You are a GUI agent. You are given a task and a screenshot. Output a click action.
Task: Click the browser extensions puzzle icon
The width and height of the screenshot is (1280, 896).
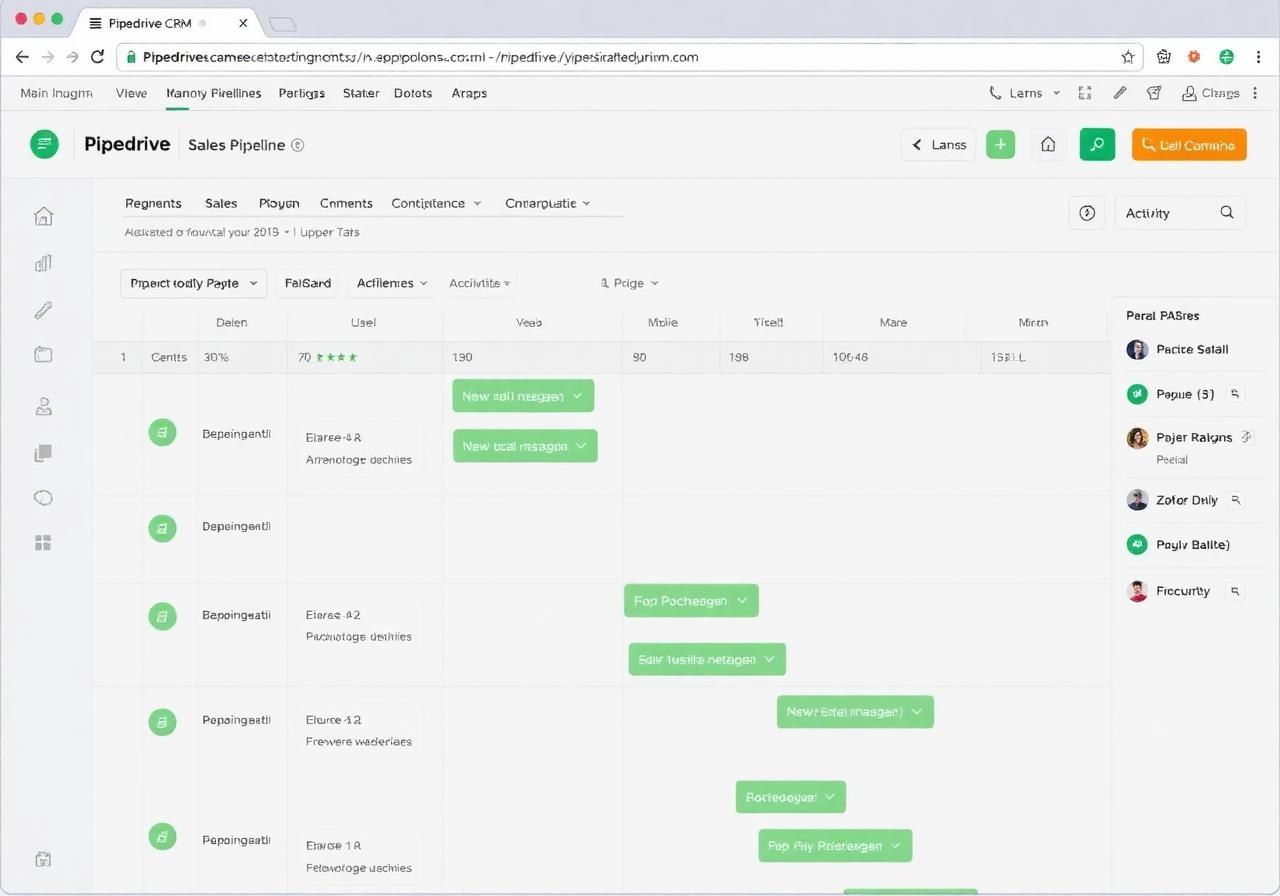coord(1163,57)
